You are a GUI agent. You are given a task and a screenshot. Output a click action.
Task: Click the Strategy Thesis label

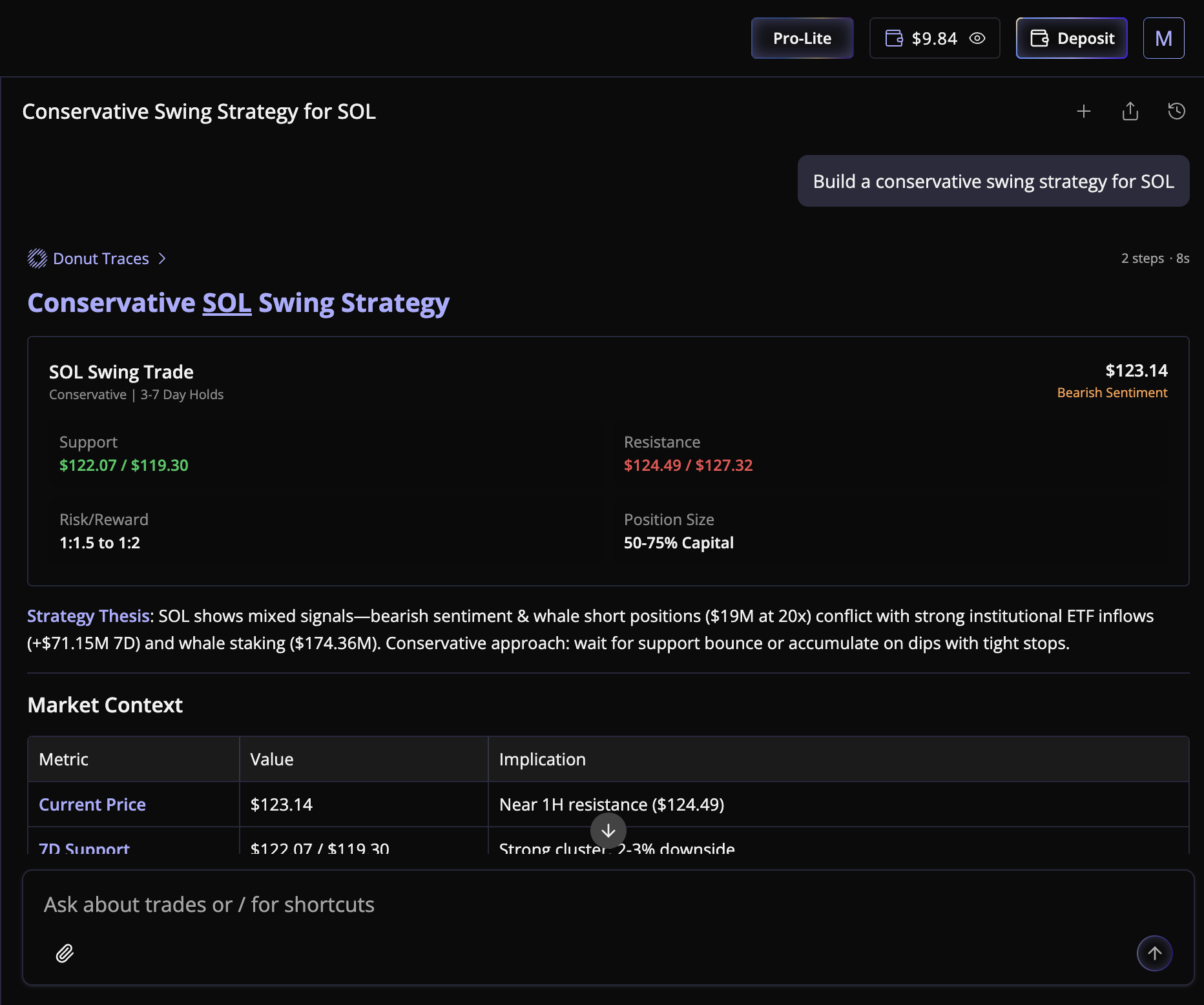[88, 616]
